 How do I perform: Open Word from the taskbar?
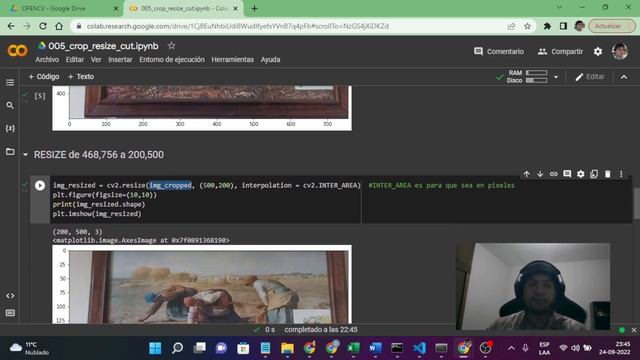coord(375,348)
